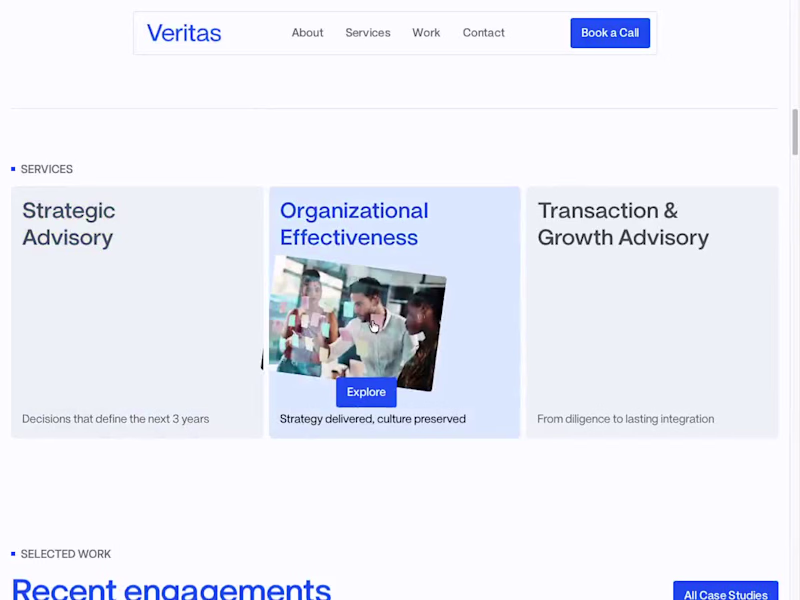Open the Contact nav item
Image resolution: width=800 pixels, height=600 pixels.
tap(484, 33)
